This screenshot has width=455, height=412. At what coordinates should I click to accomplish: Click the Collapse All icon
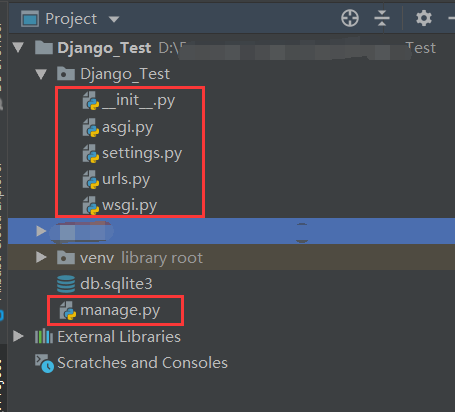coord(382,18)
